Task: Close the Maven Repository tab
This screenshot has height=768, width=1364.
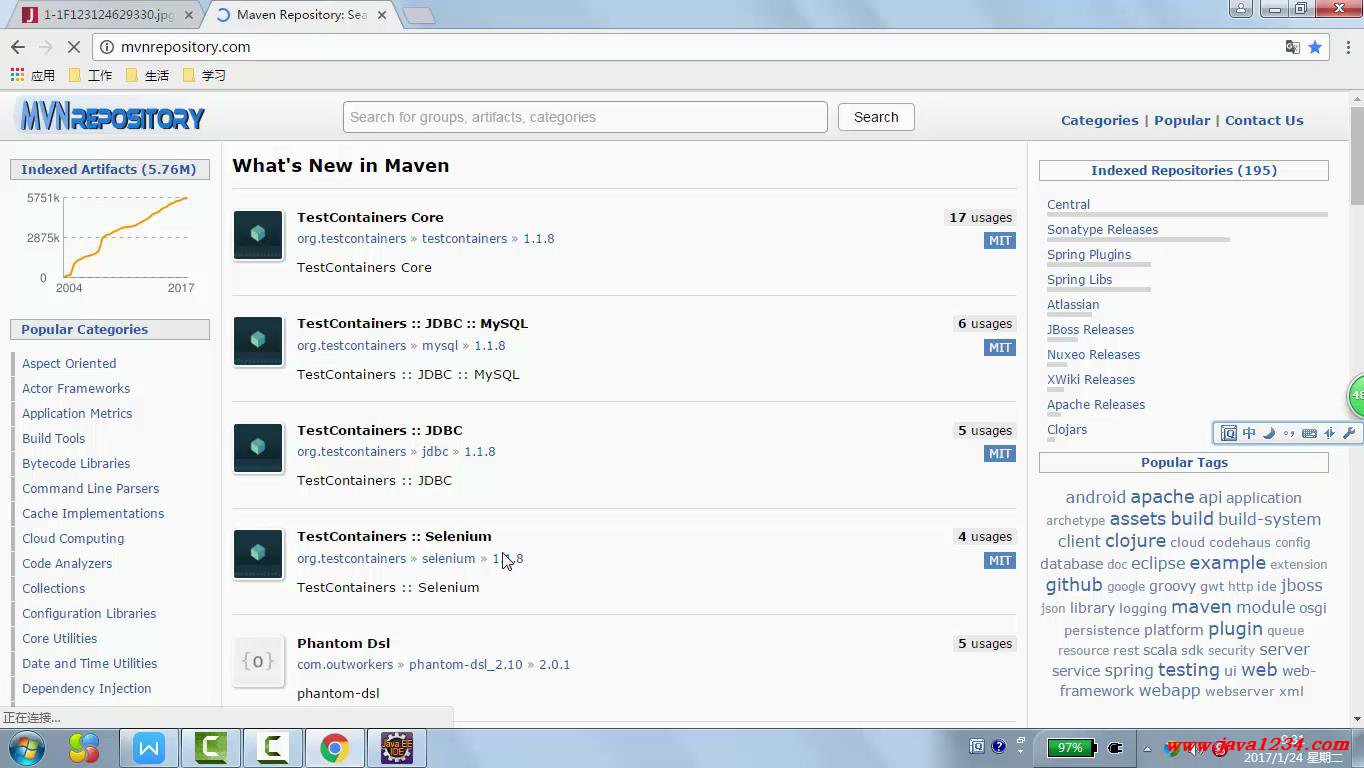Action: point(382,15)
